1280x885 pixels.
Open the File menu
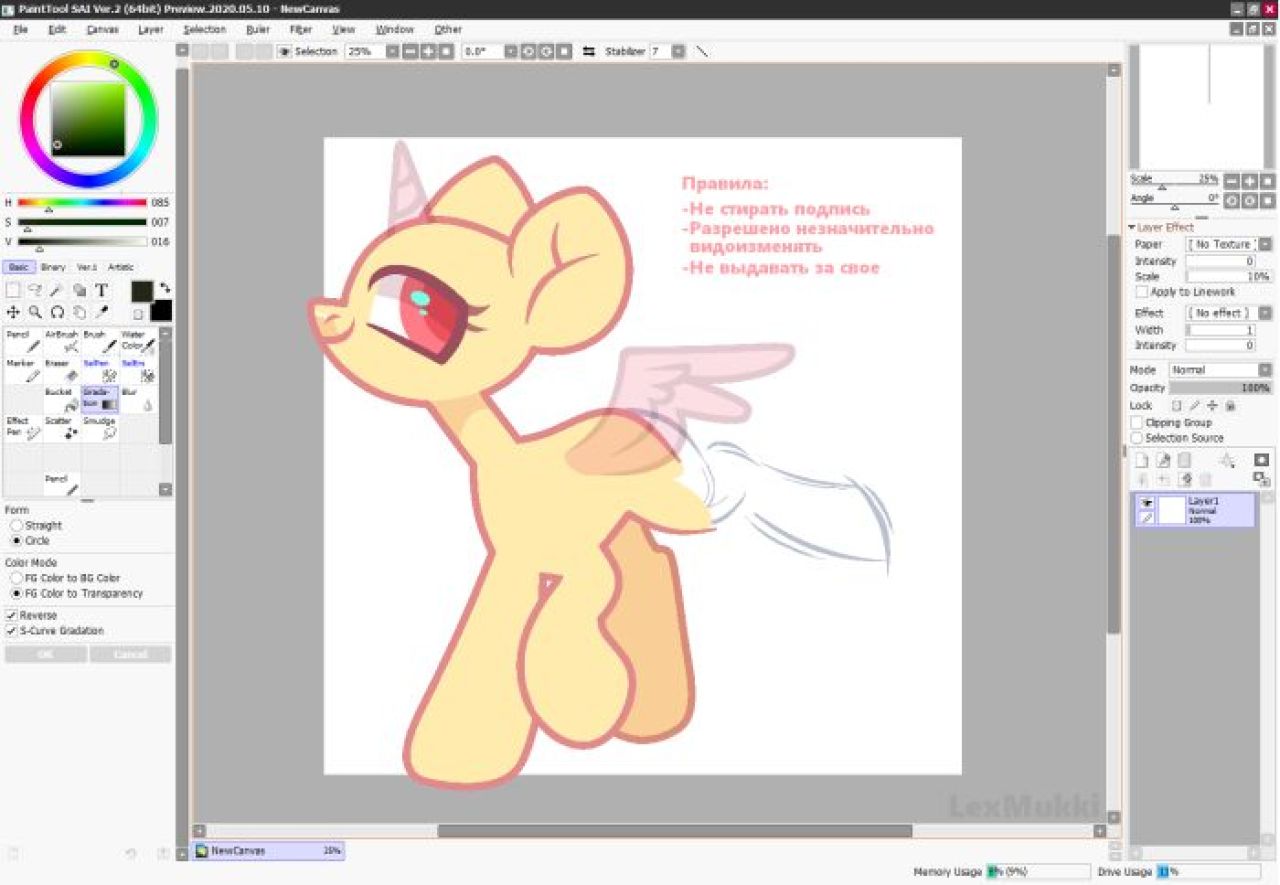21,30
